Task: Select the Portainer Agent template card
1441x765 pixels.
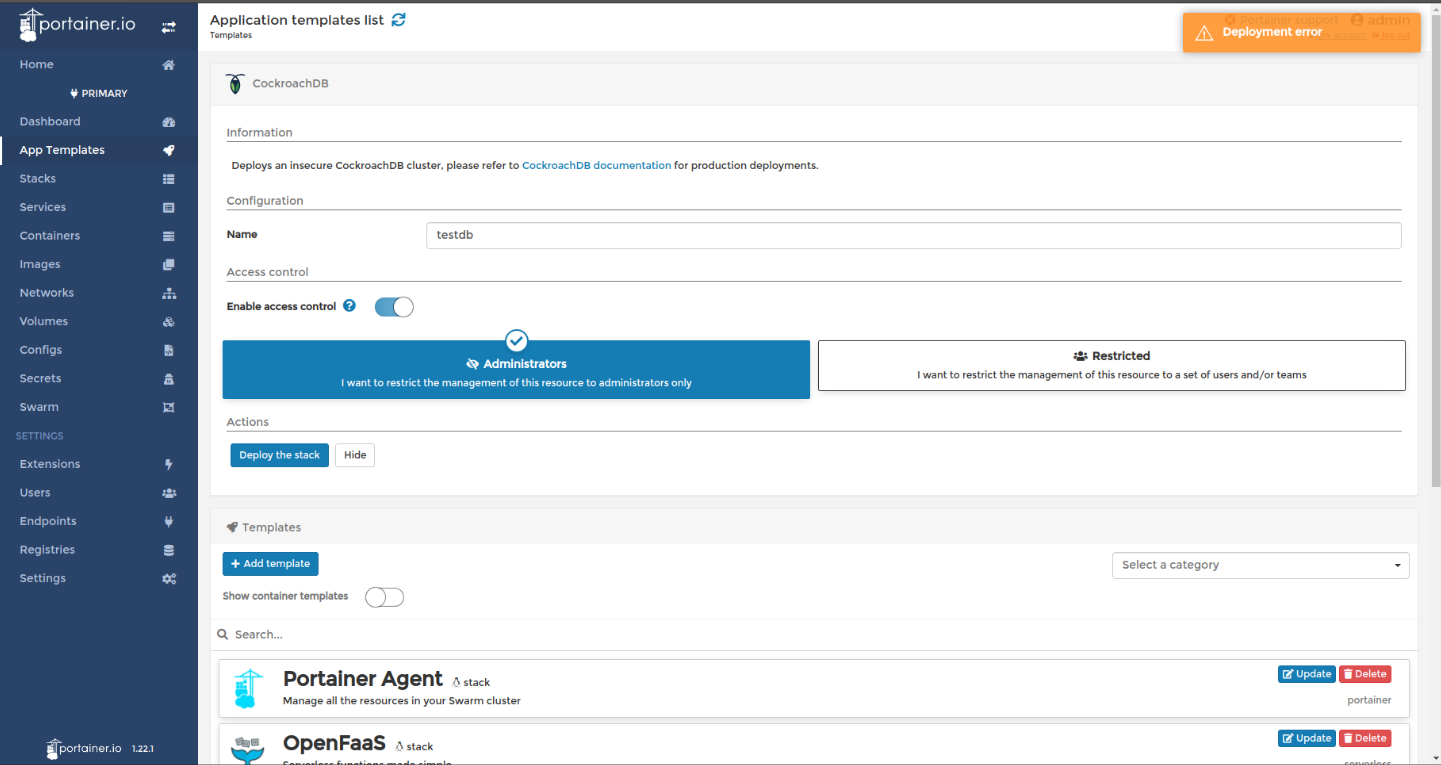Action: point(814,688)
